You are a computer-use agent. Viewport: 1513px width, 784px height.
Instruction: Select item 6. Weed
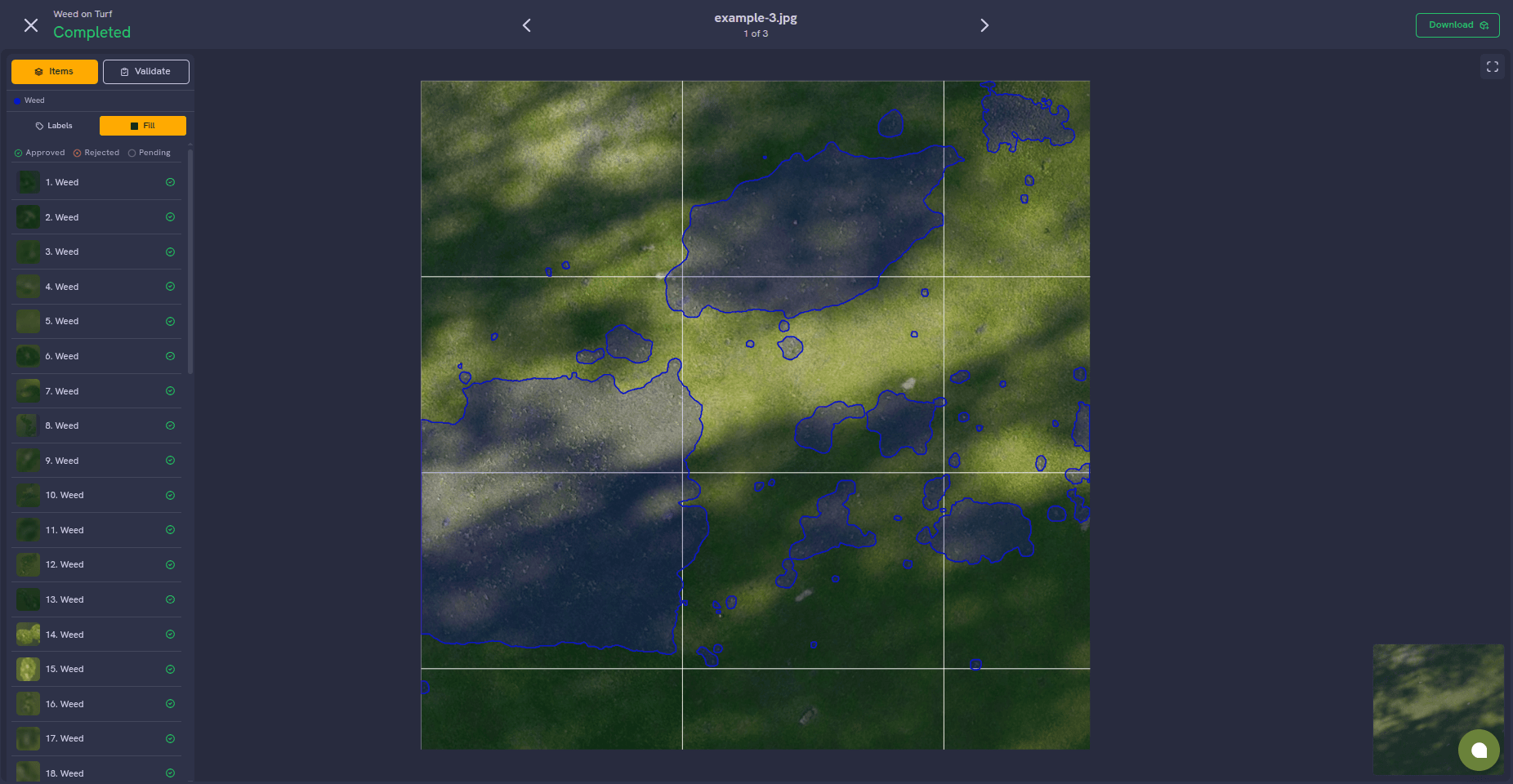[x=96, y=356]
